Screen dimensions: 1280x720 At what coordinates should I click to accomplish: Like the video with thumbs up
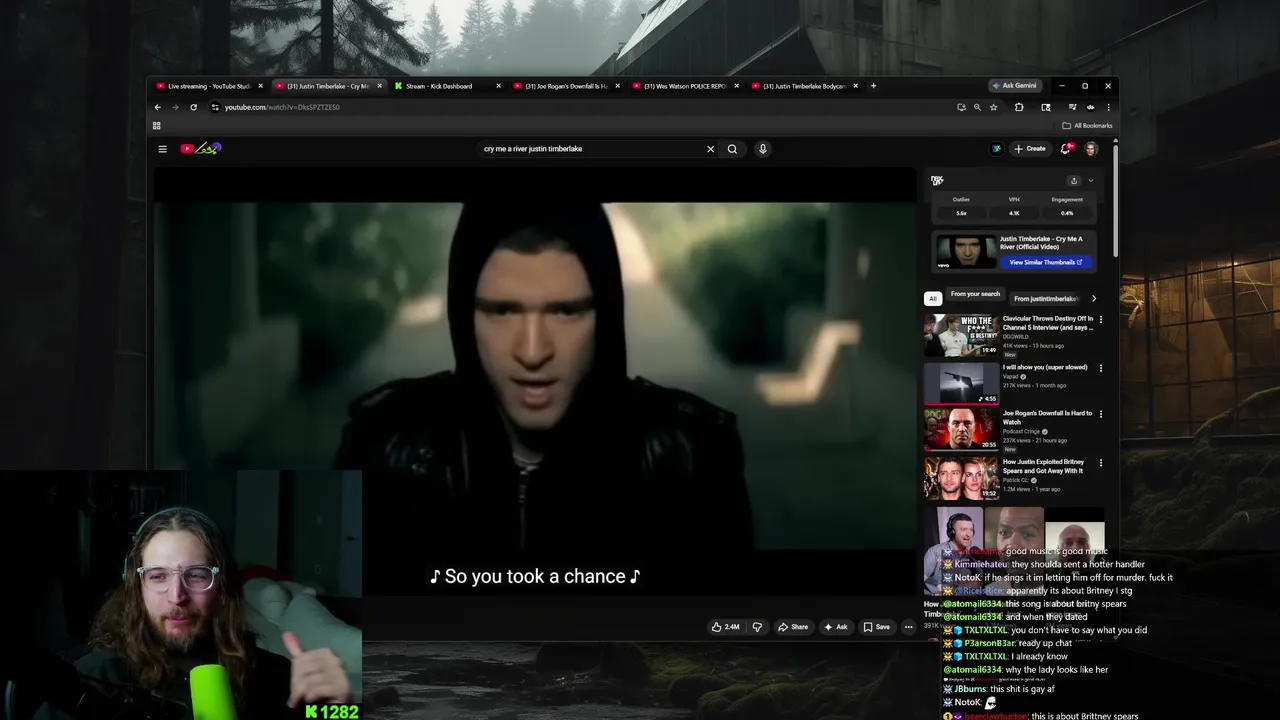pos(725,627)
